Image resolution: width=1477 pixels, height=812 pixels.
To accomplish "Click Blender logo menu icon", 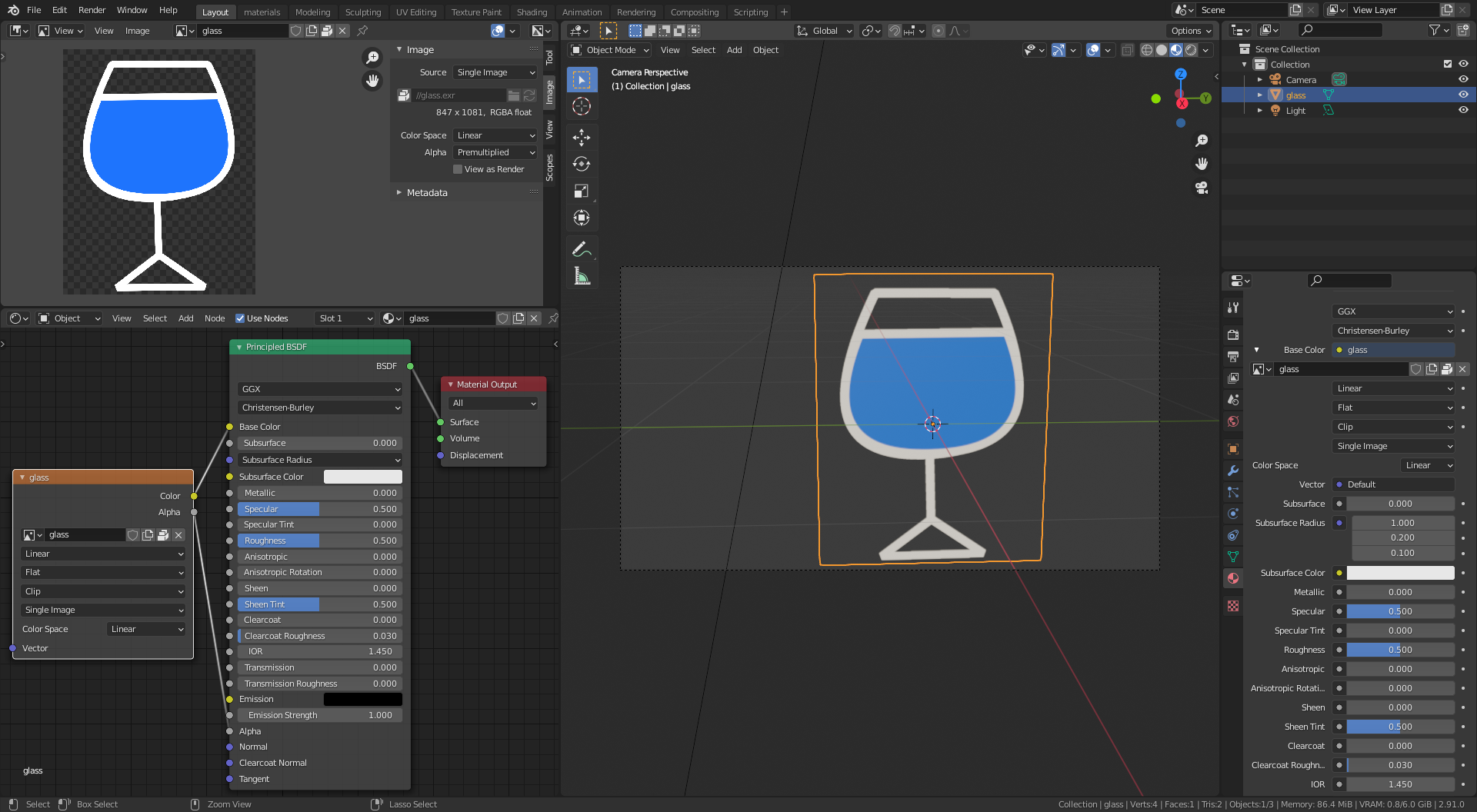I will pos(13,10).
